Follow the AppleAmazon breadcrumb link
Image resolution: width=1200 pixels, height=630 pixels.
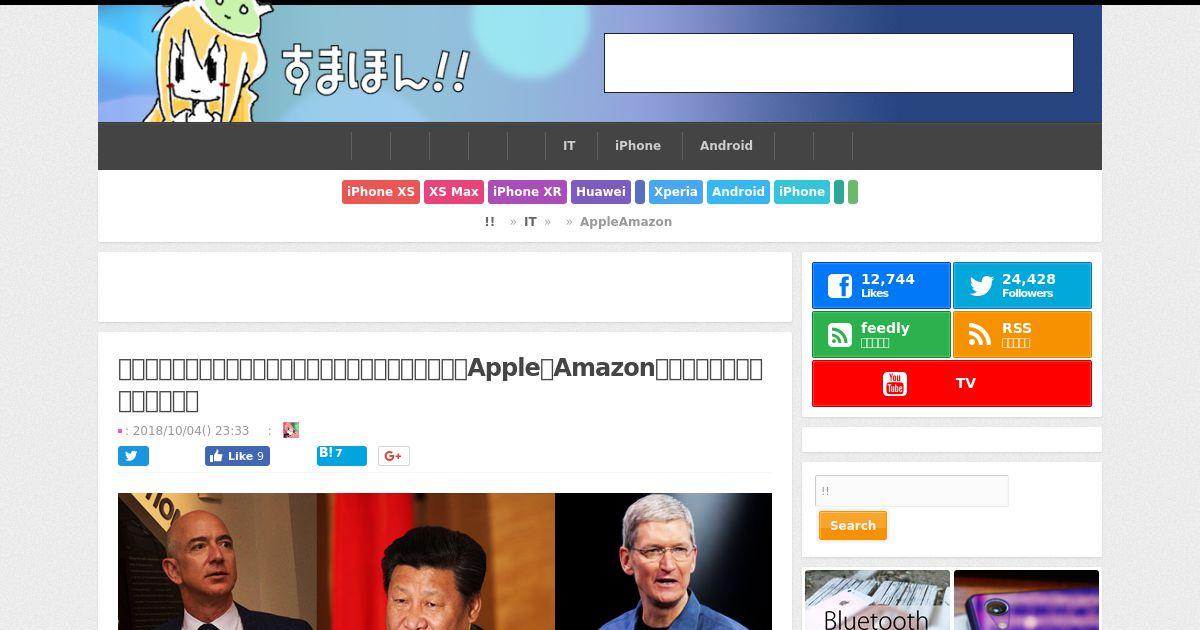click(x=626, y=222)
